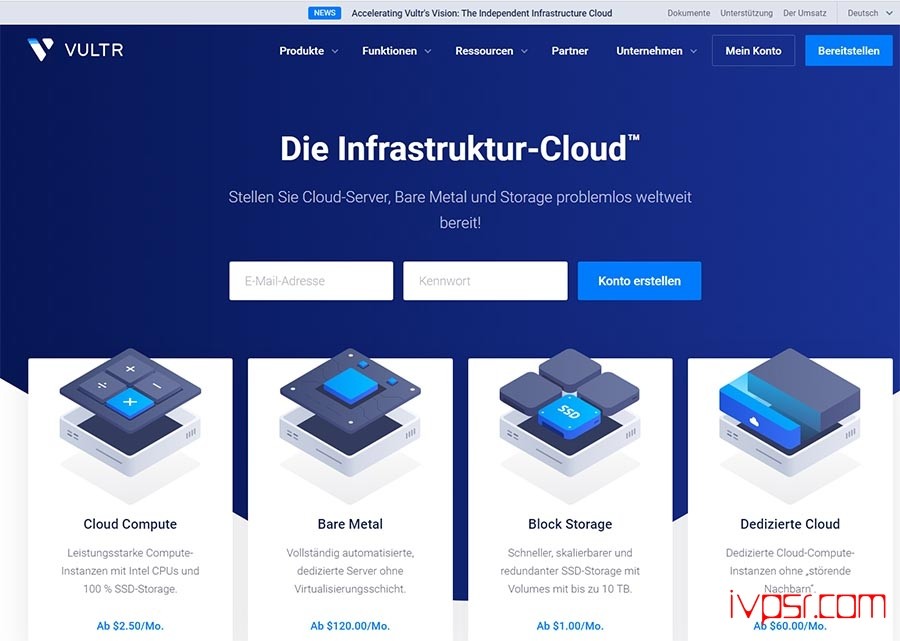Screen dimensions: 900x641
Task: Open the Dokumente link
Action: click(688, 13)
